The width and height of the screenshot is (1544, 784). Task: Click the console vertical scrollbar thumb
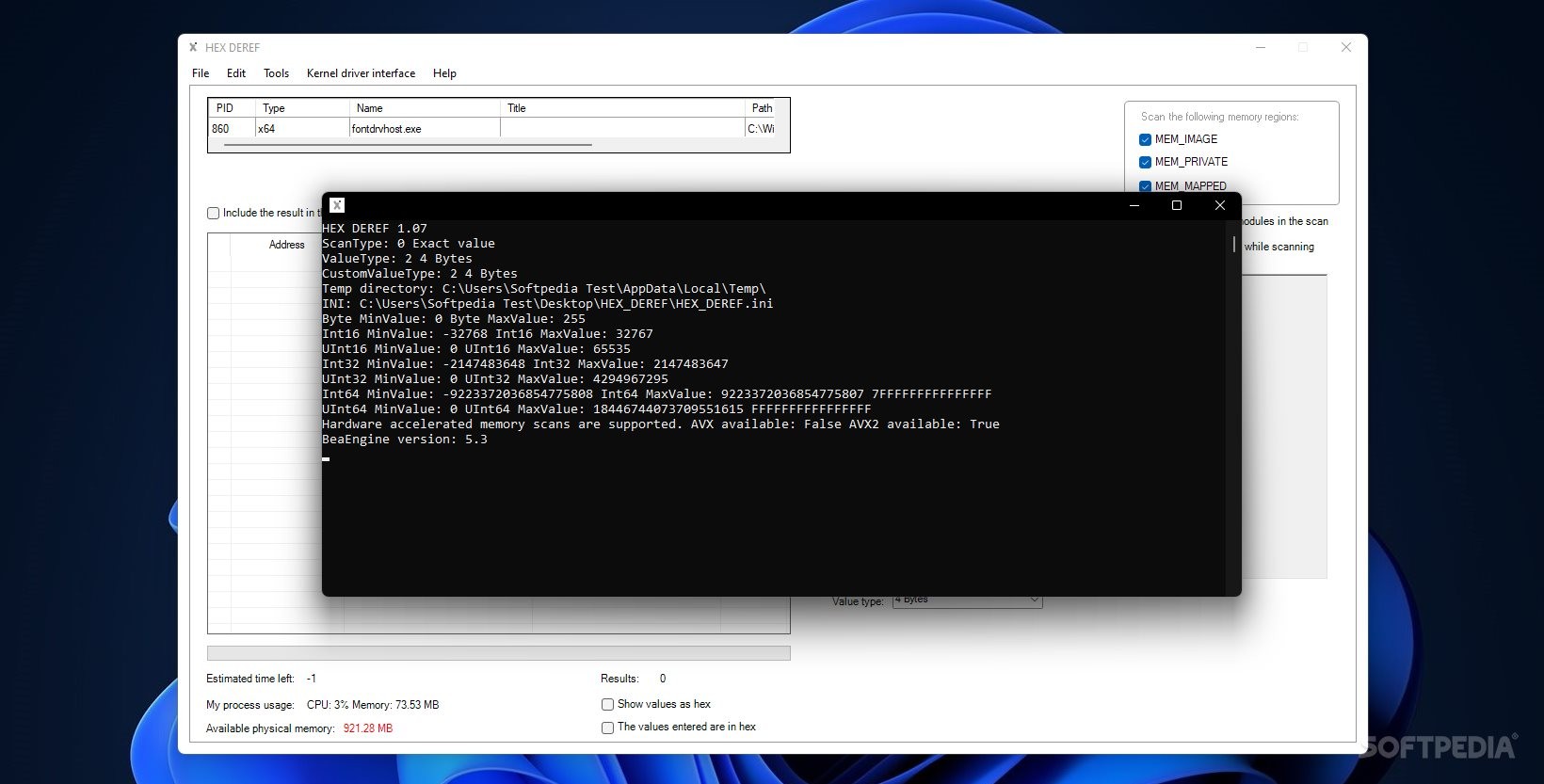point(1233,244)
